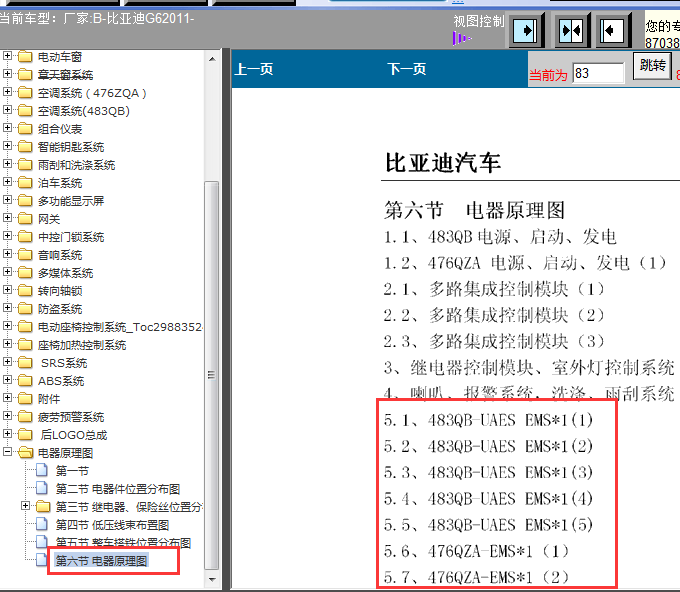Expand the 转向轴锁 tree node
The image size is (680, 592).
pyautogui.click(x=7, y=290)
